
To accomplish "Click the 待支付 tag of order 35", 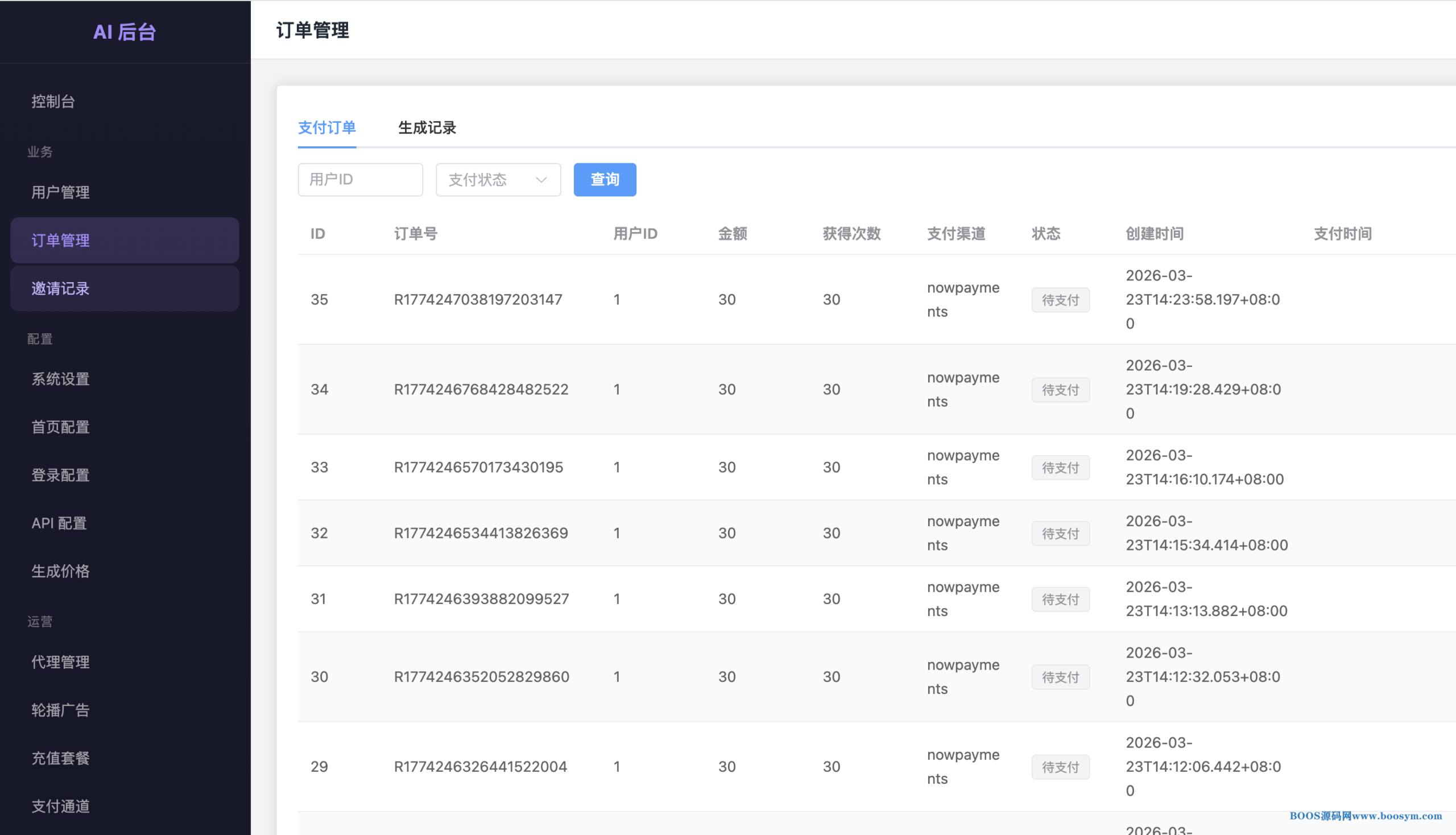I will 1060,300.
